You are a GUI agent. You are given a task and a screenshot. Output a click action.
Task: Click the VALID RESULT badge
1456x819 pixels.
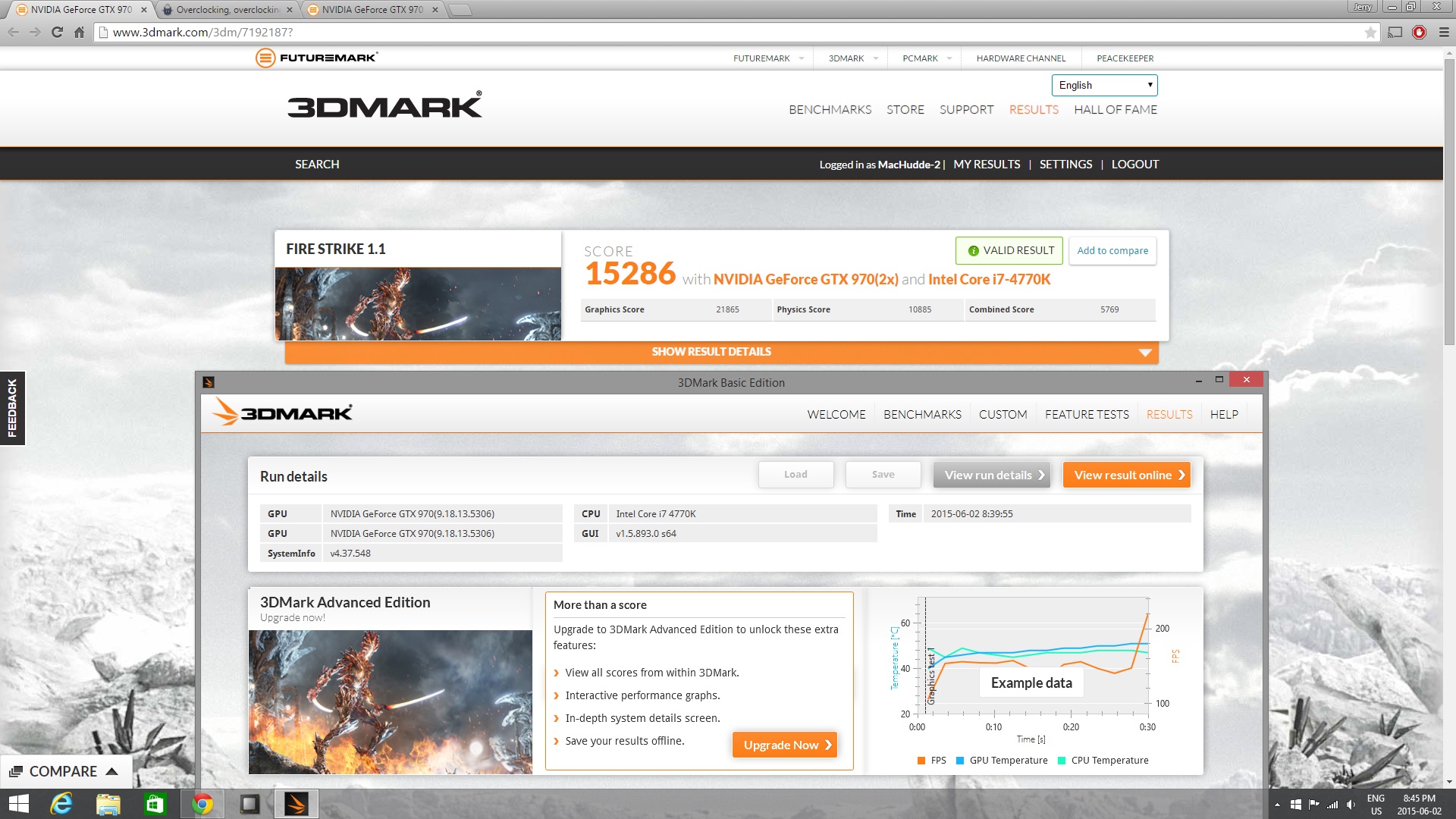(x=1009, y=250)
